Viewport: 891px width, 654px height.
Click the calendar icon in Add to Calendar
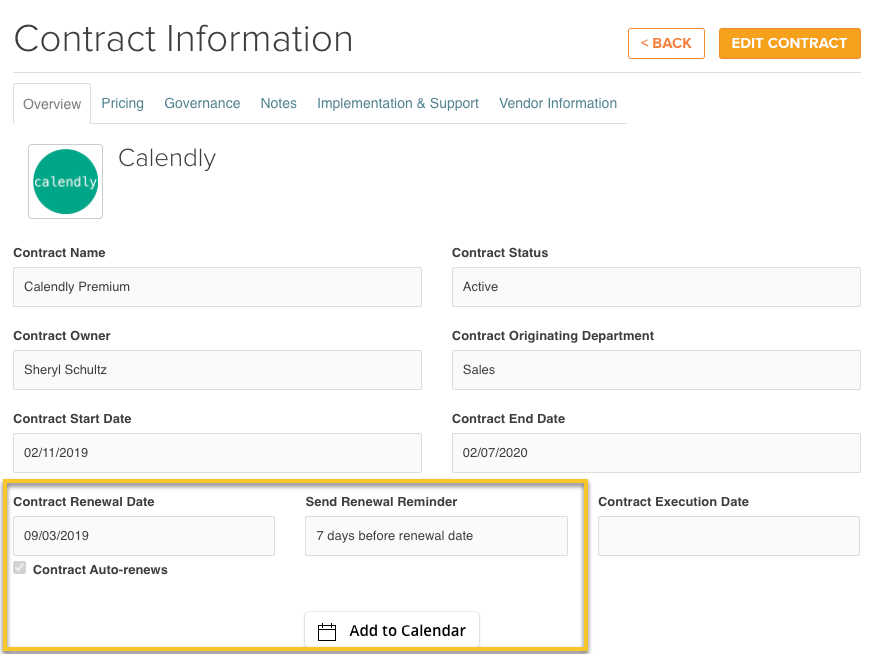(x=327, y=632)
